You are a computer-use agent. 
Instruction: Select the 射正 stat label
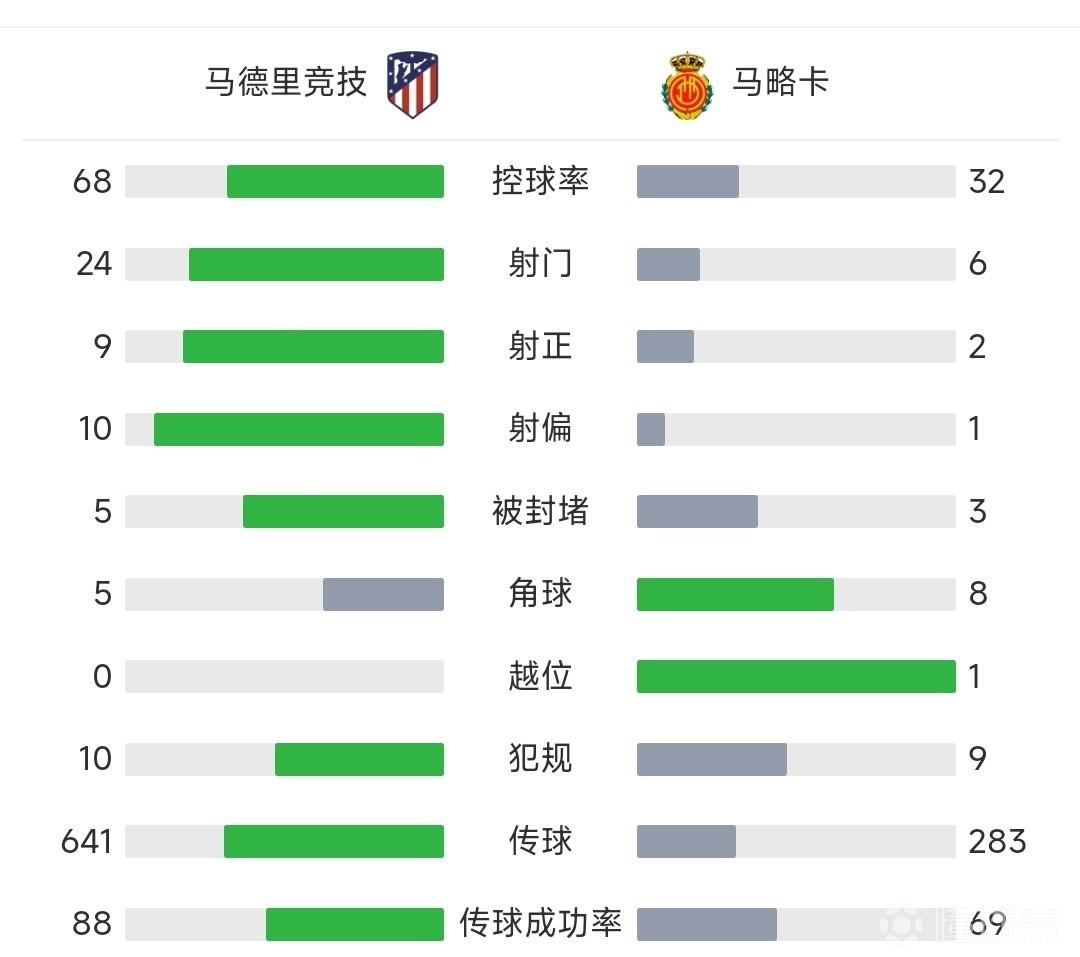pyautogui.click(x=540, y=346)
